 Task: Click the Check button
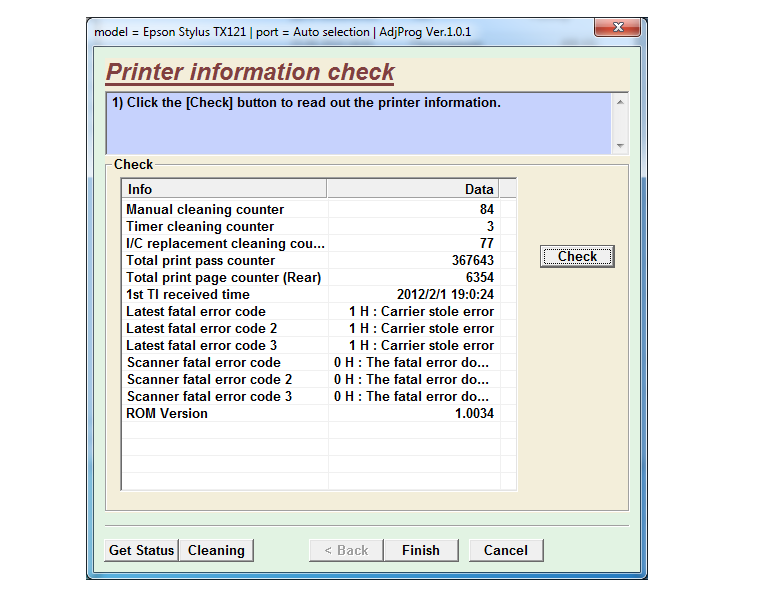click(577, 257)
